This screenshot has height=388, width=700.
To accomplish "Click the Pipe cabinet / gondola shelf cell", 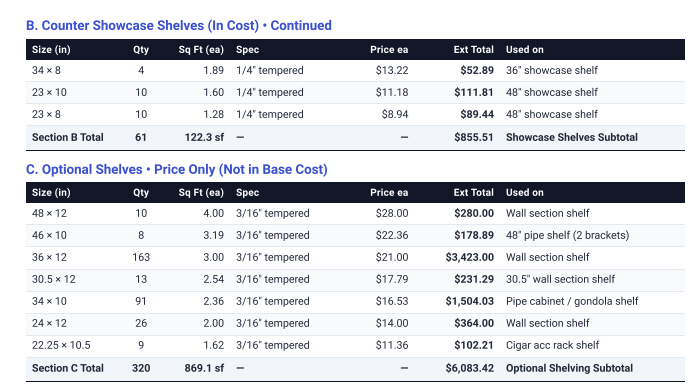I will coord(572,301).
